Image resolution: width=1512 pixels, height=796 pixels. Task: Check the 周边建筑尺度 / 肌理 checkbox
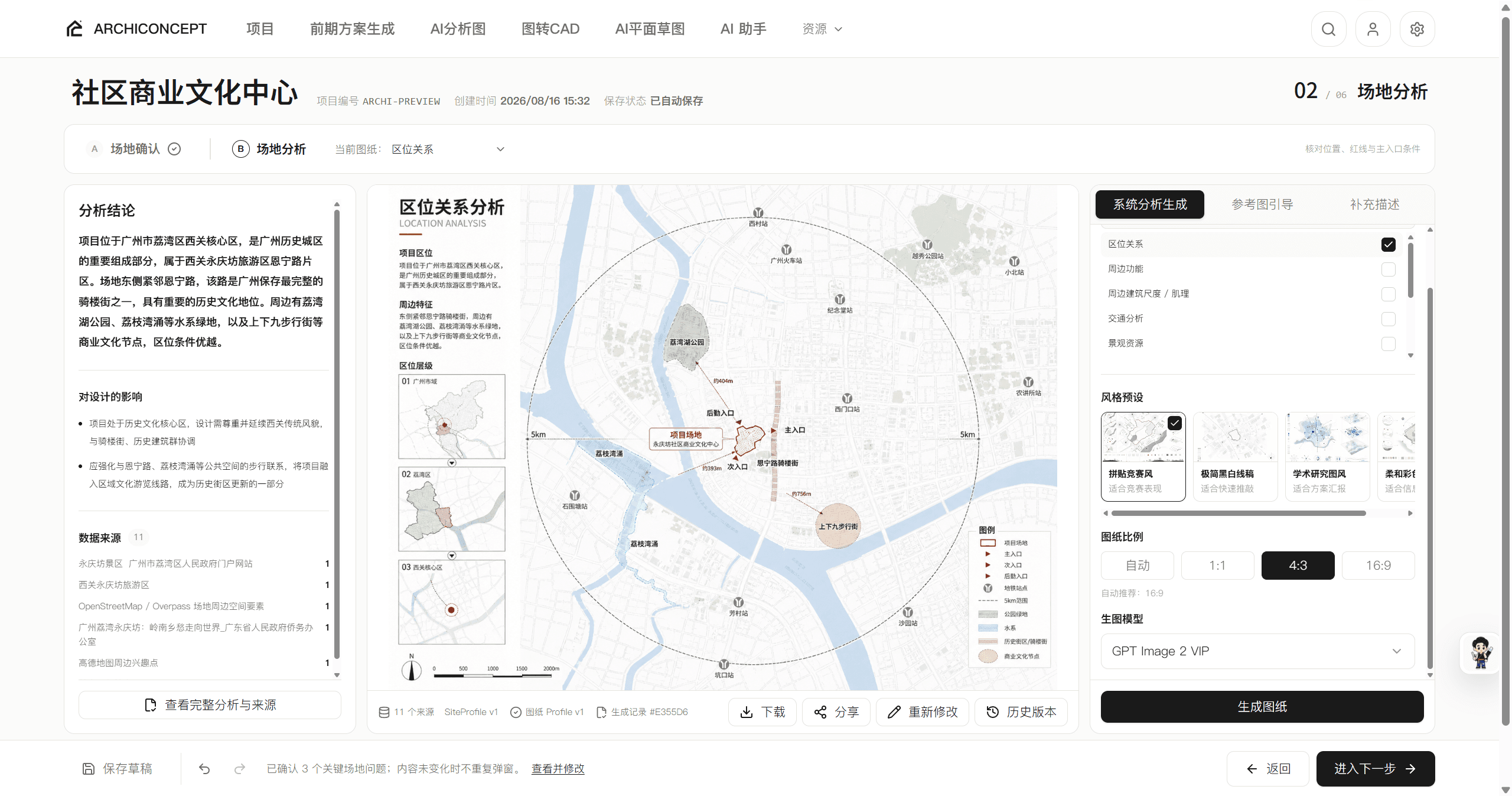click(1389, 294)
